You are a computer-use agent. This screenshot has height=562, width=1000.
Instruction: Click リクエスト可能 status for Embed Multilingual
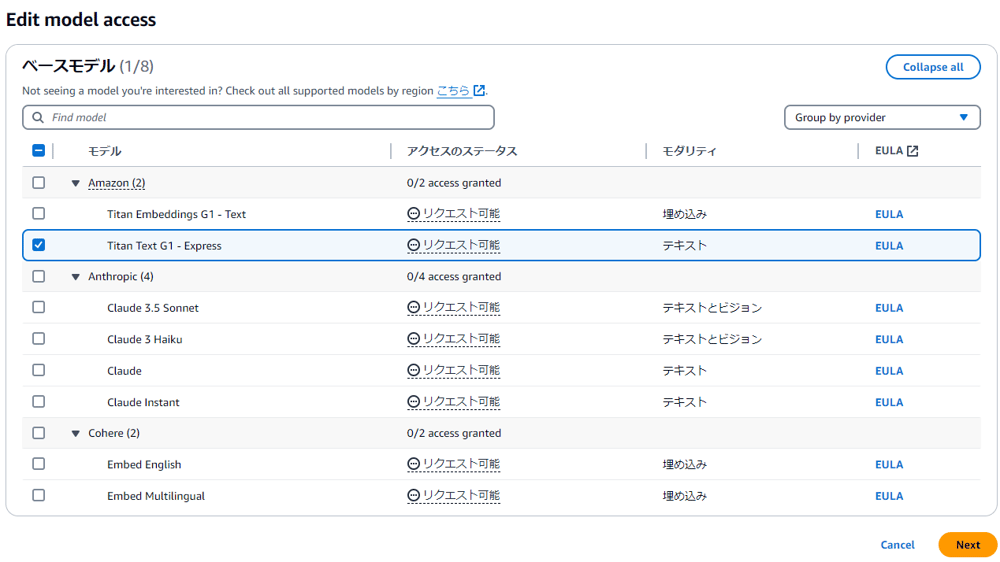click(461, 496)
